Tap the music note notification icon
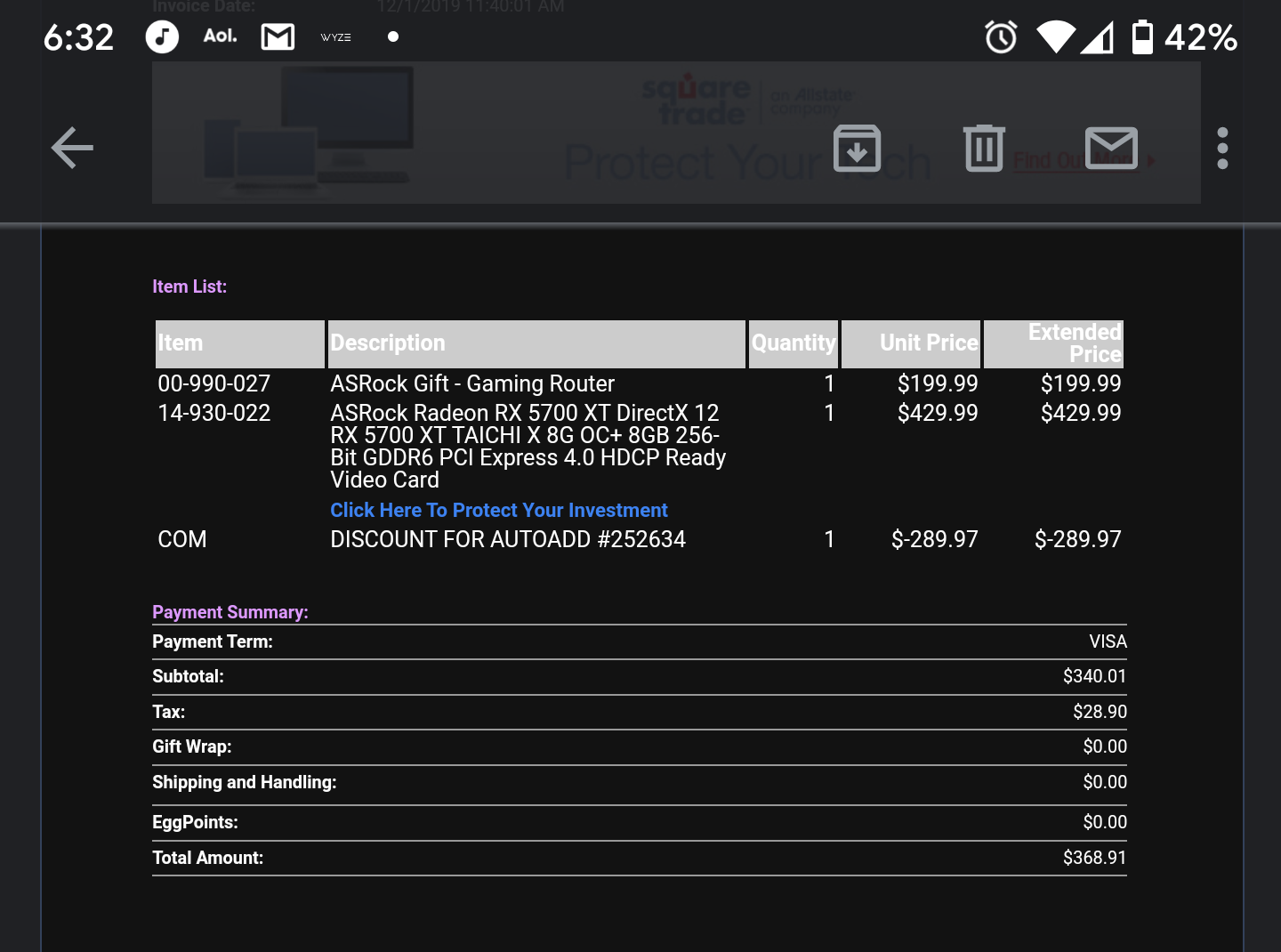Screen dimensions: 1281x952 tap(162, 37)
